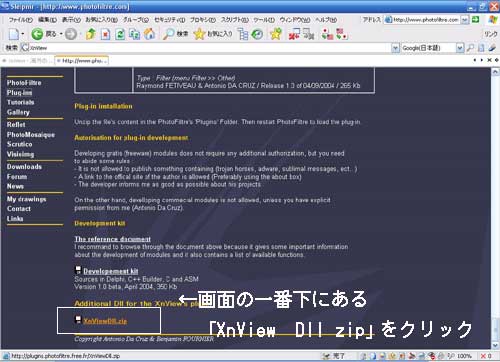Click in the search text field containing XnView
The image size is (500, 362).
pyautogui.click(x=209, y=48)
